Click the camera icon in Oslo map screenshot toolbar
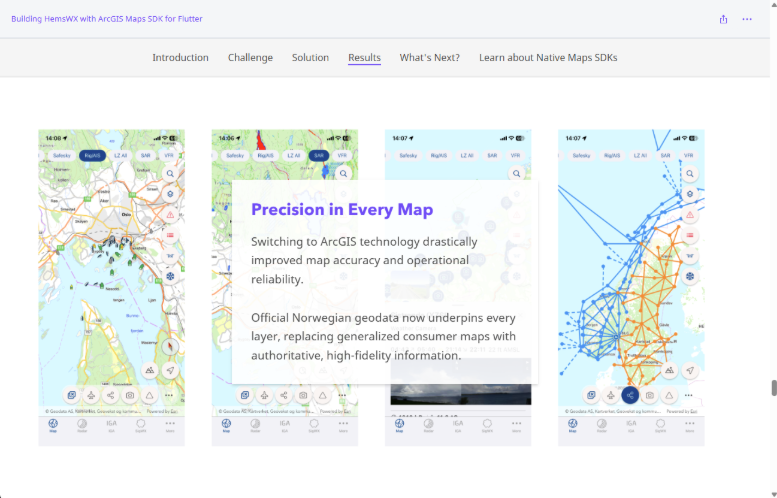777x498 pixels. click(130, 395)
